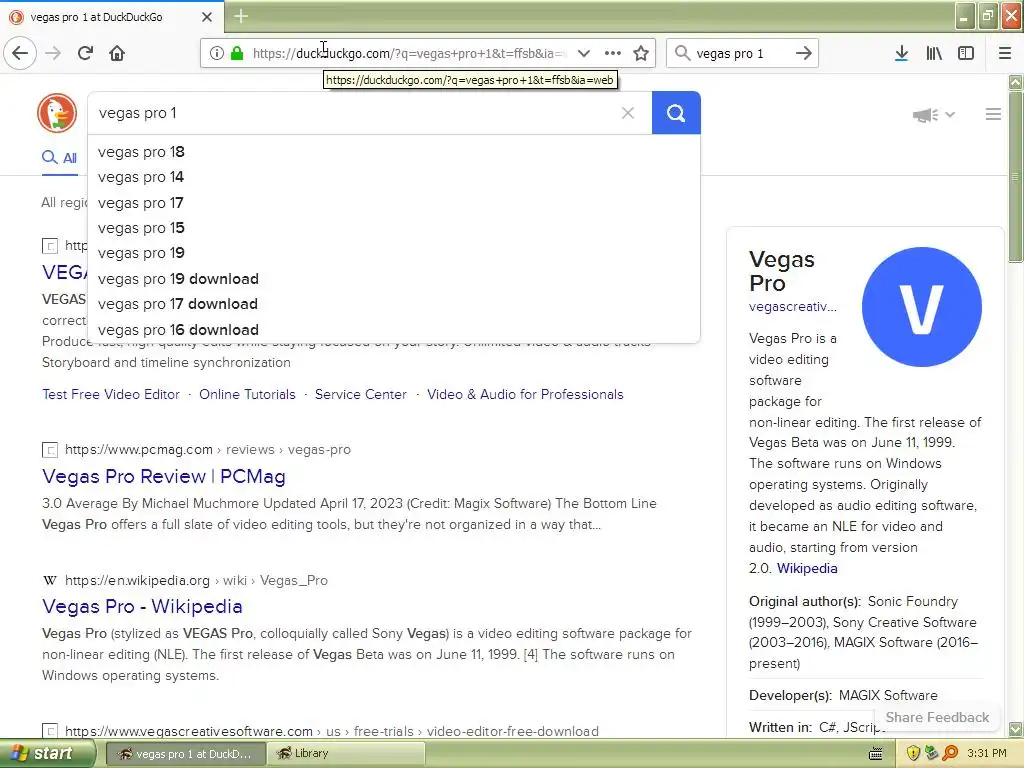Click the vegas pro 1 at DuckD... taskbar button
This screenshot has height=768, width=1024.
click(x=185, y=753)
